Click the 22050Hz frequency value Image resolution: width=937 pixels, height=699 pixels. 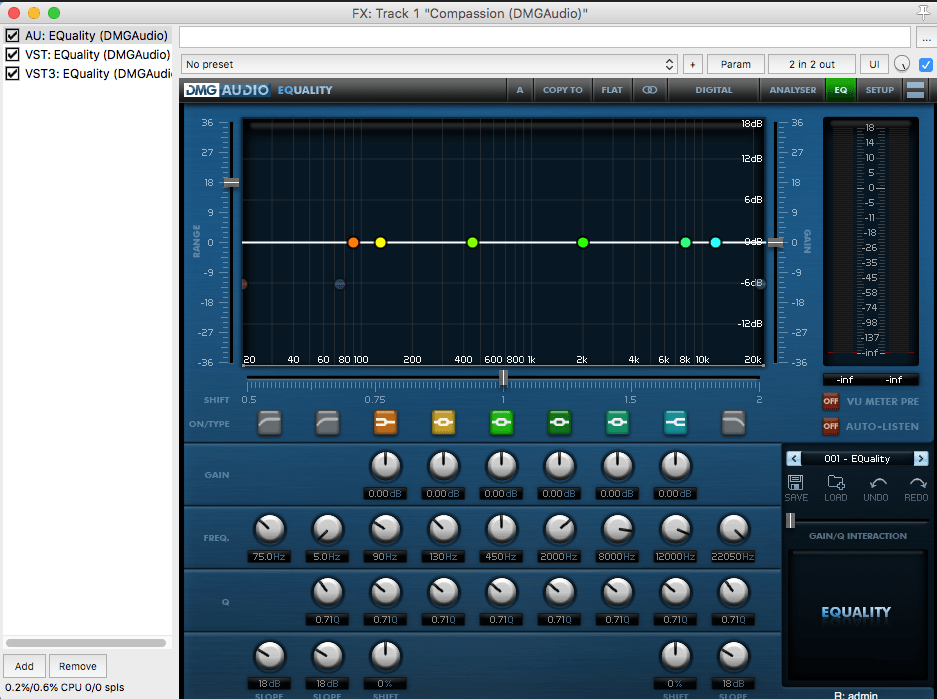pyautogui.click(x=733, y=556)
